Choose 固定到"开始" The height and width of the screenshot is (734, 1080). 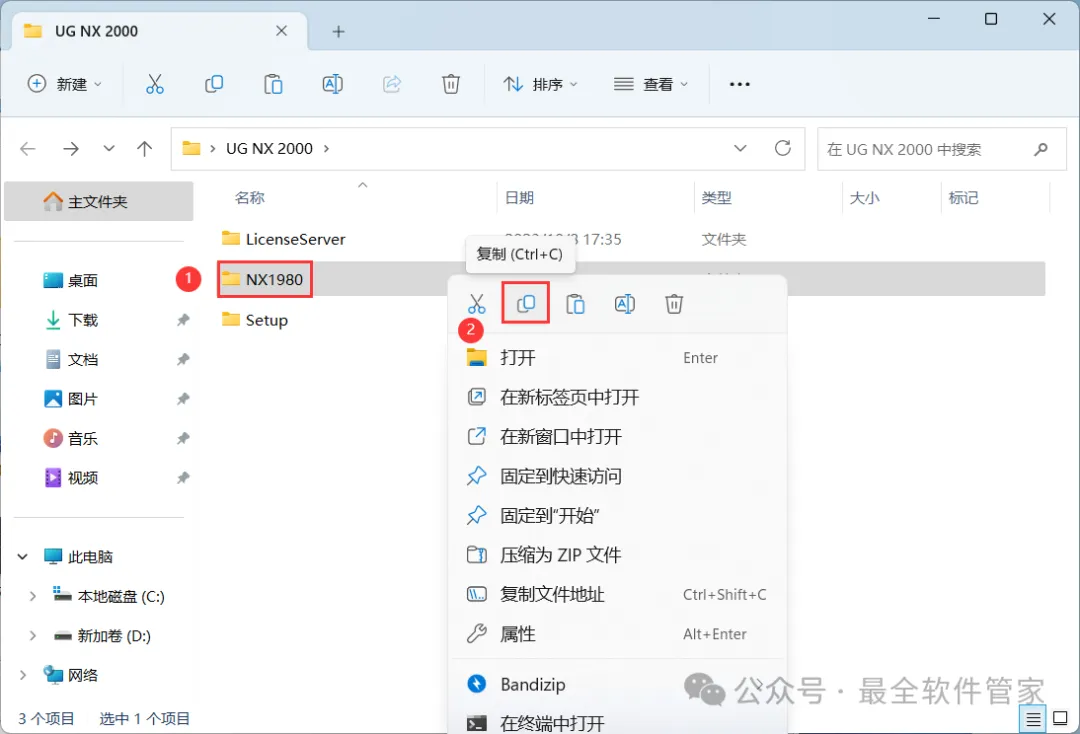617,515
